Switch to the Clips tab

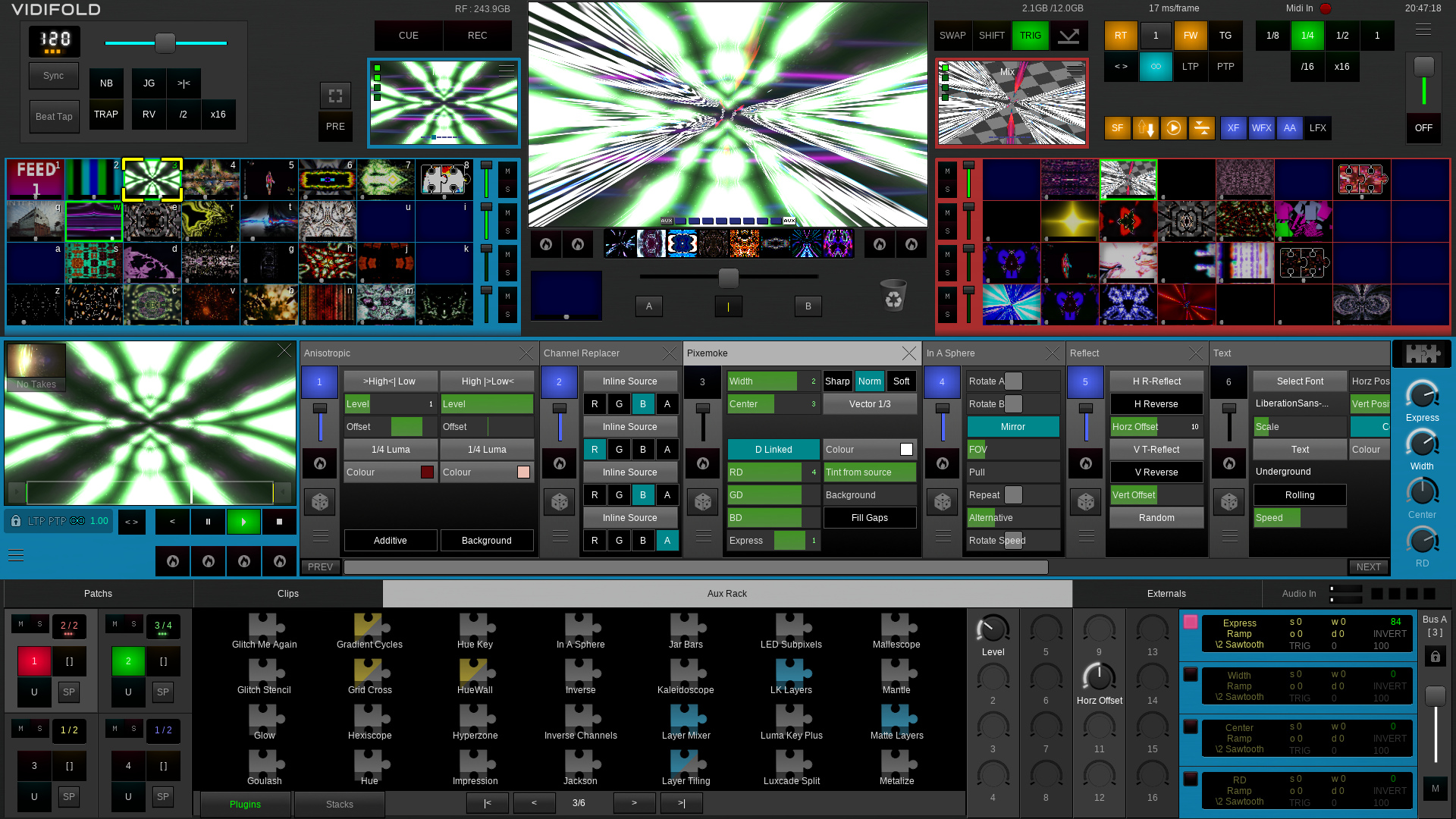287,594
